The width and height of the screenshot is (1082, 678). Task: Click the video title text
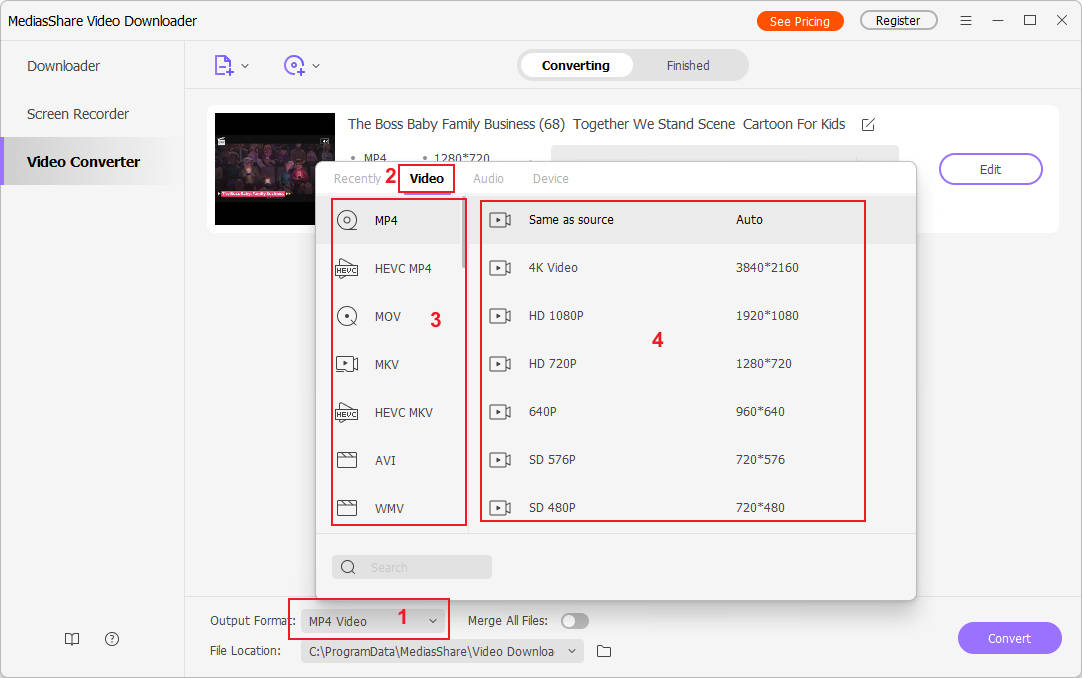coord(596,124)
